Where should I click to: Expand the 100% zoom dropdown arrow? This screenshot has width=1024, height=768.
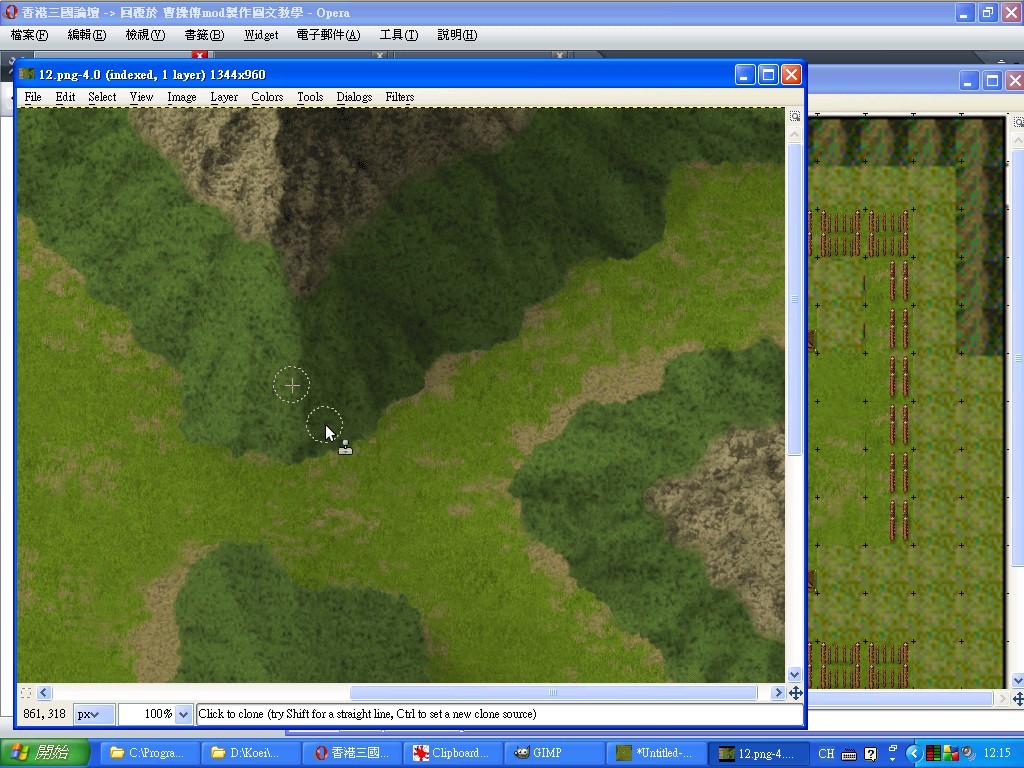pyautogui.click(x=183, y=714)
